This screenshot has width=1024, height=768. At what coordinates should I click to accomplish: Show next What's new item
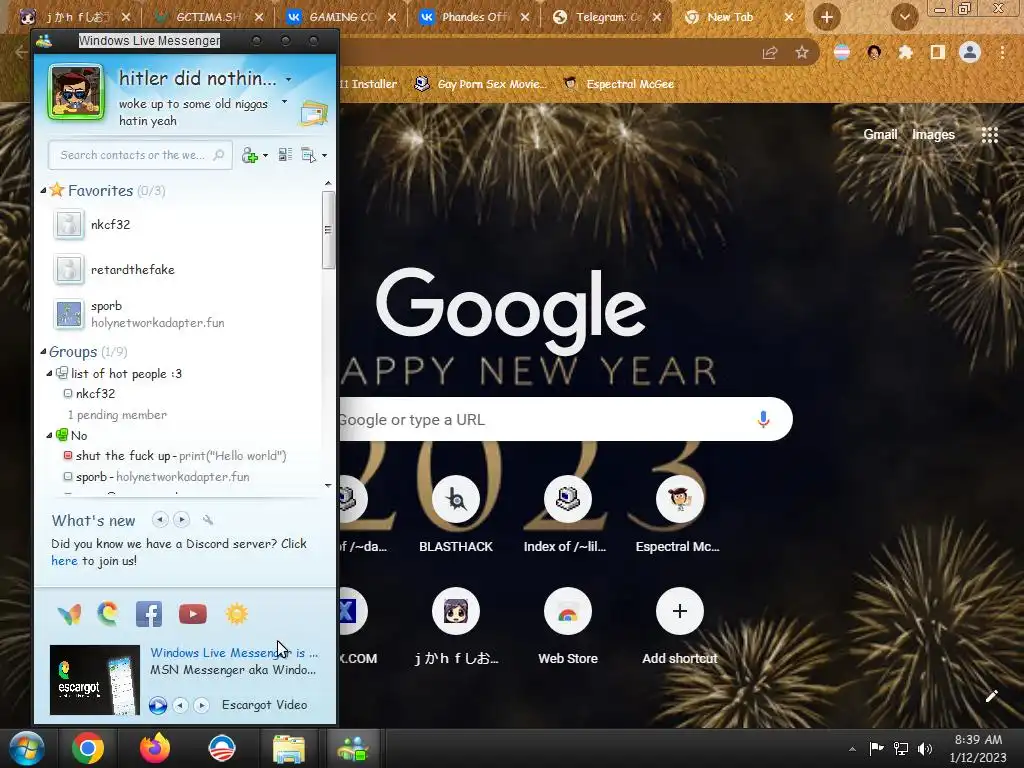pos(182,520)
